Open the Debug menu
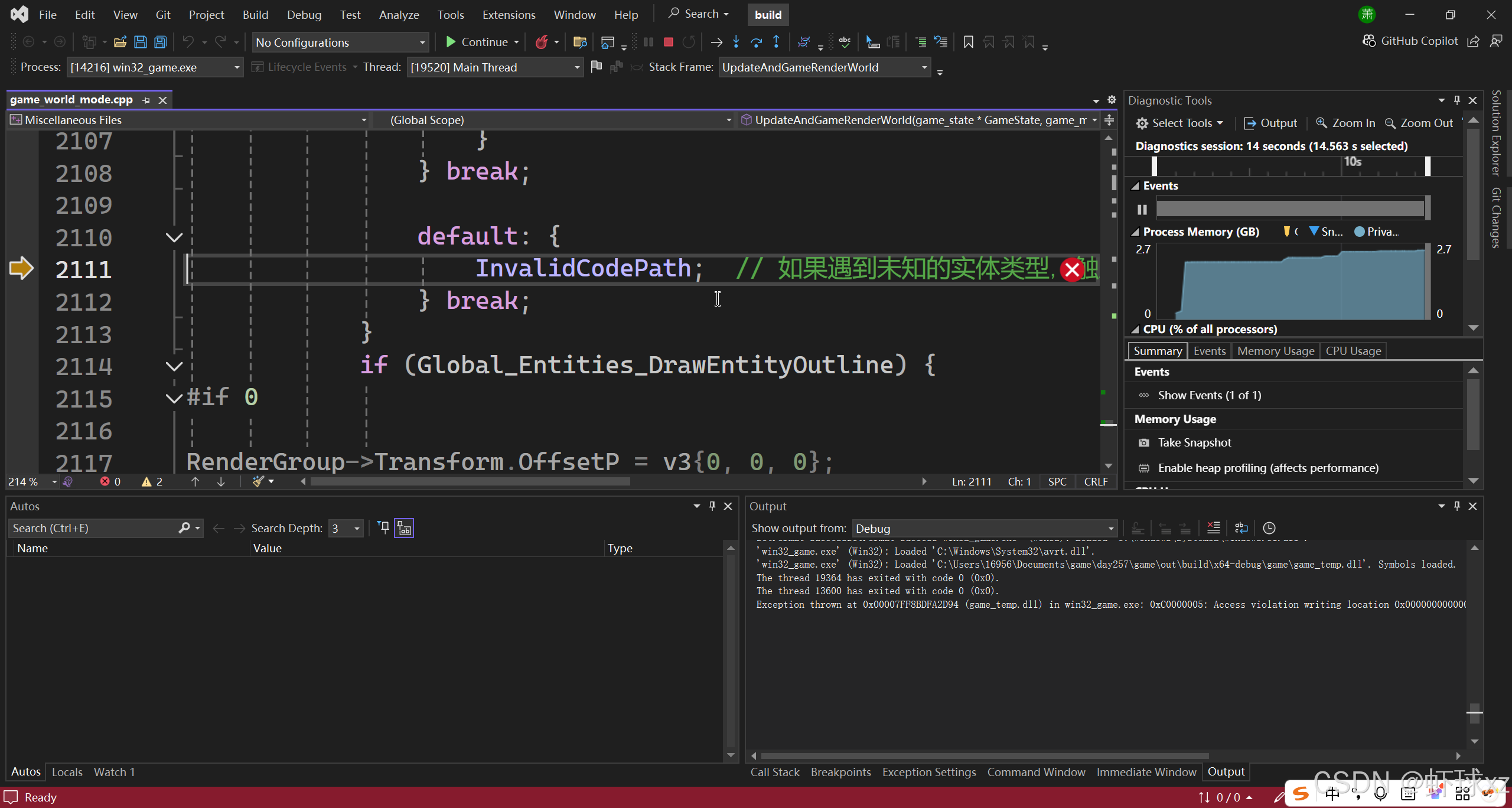The height and width of the screenshot is (808, 1512). click(304, 15)
